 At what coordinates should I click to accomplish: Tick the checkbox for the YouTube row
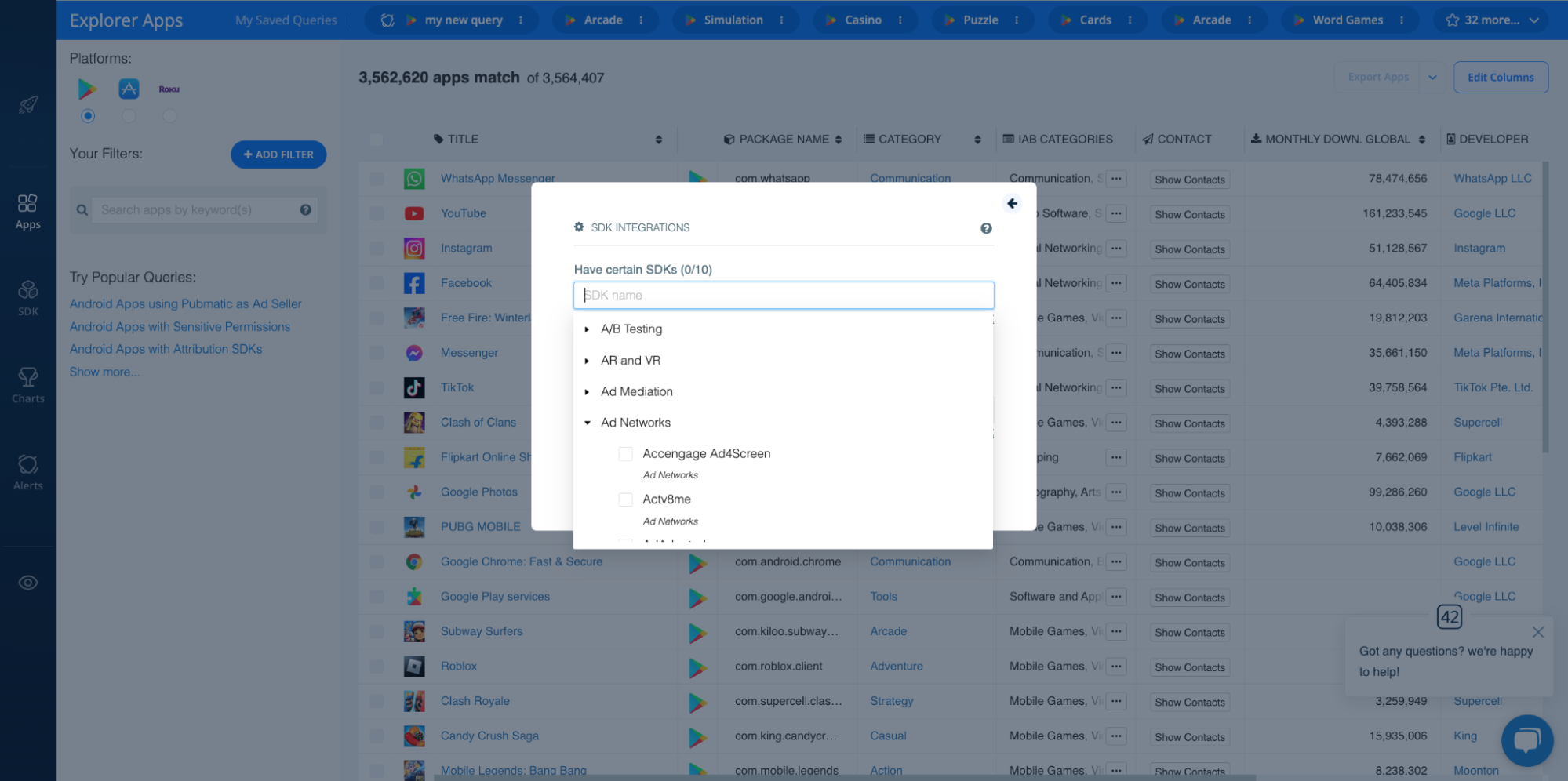(377, 213)
